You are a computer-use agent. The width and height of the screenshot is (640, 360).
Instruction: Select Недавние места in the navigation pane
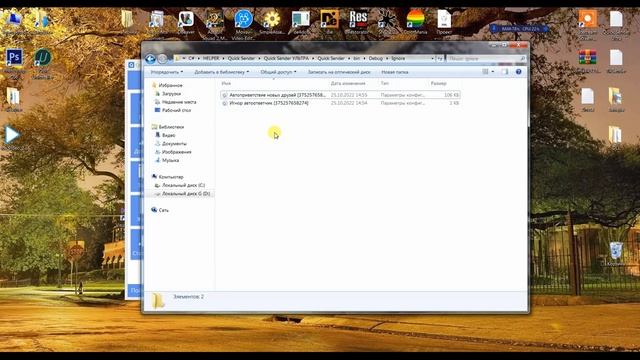(179, 102)
